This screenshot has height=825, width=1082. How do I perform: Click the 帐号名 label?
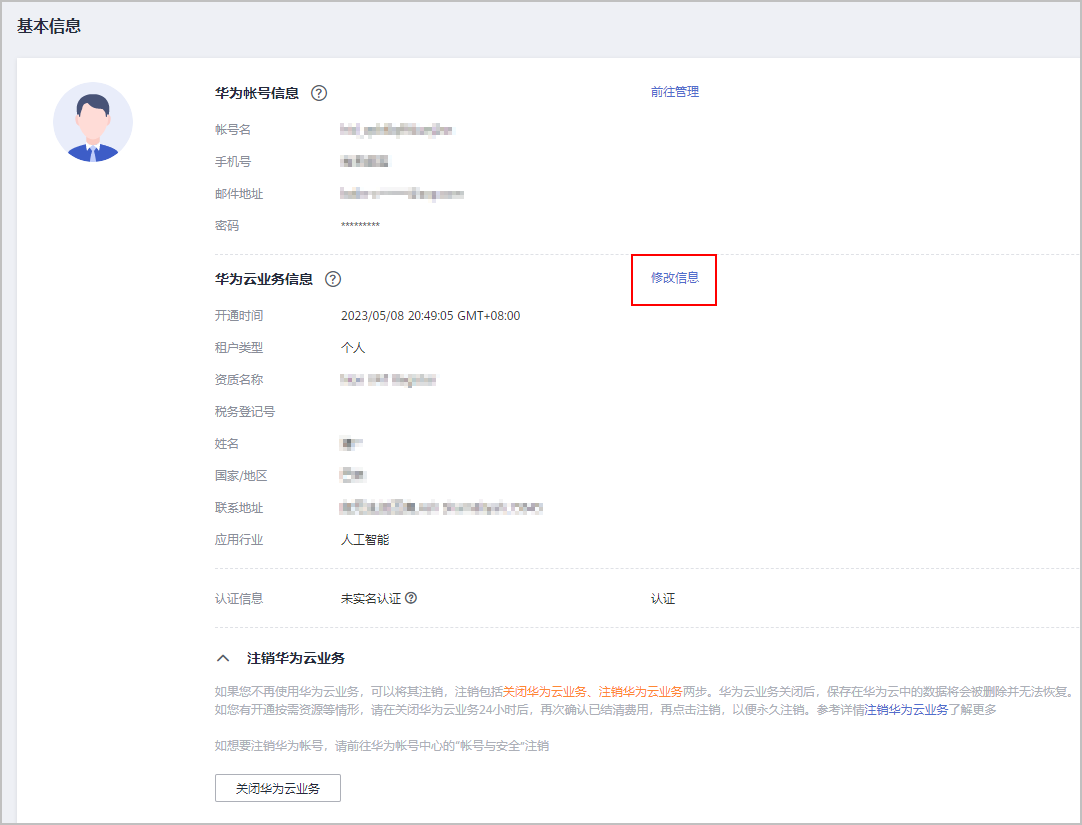[233, 130]
